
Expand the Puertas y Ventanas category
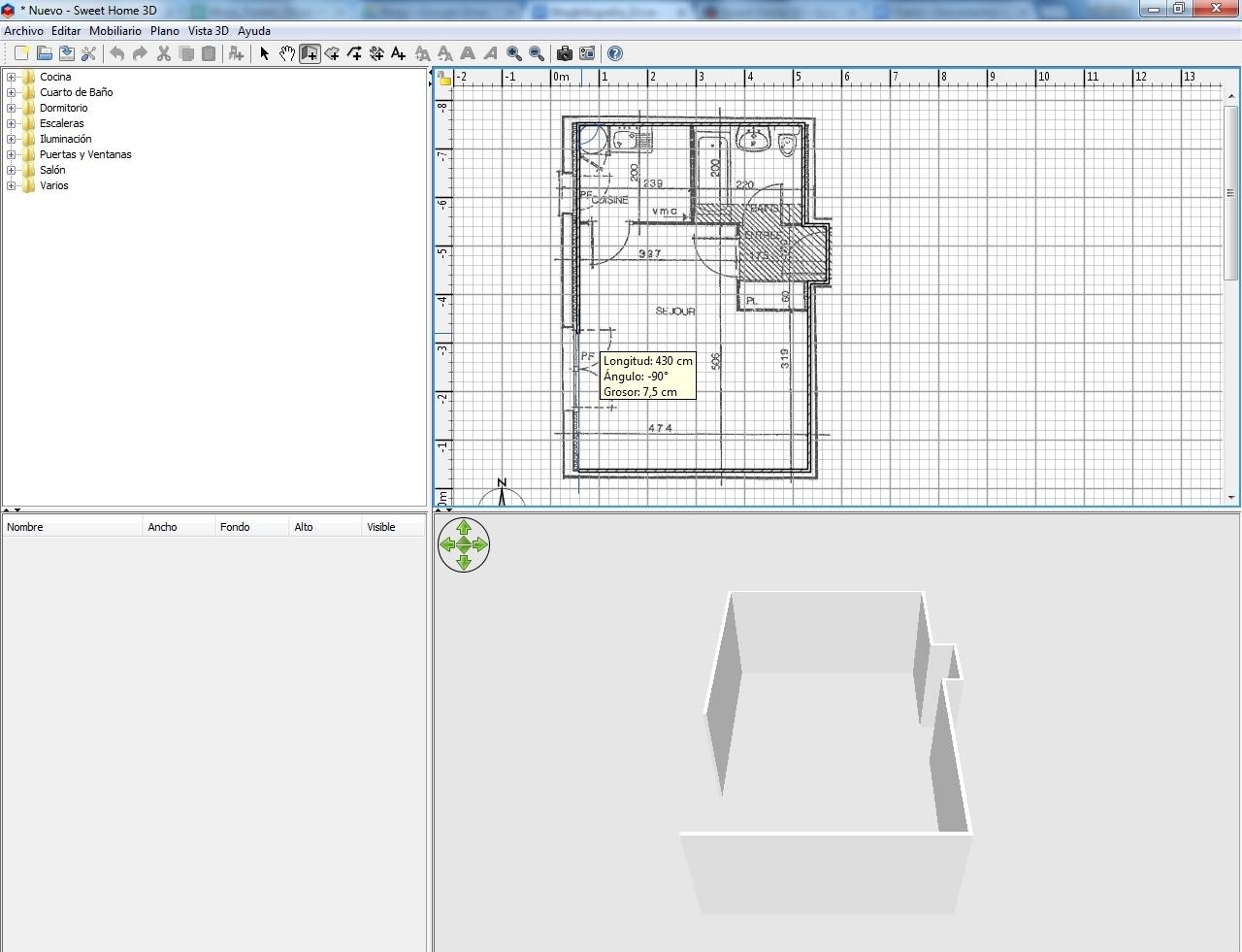(10, 154)
